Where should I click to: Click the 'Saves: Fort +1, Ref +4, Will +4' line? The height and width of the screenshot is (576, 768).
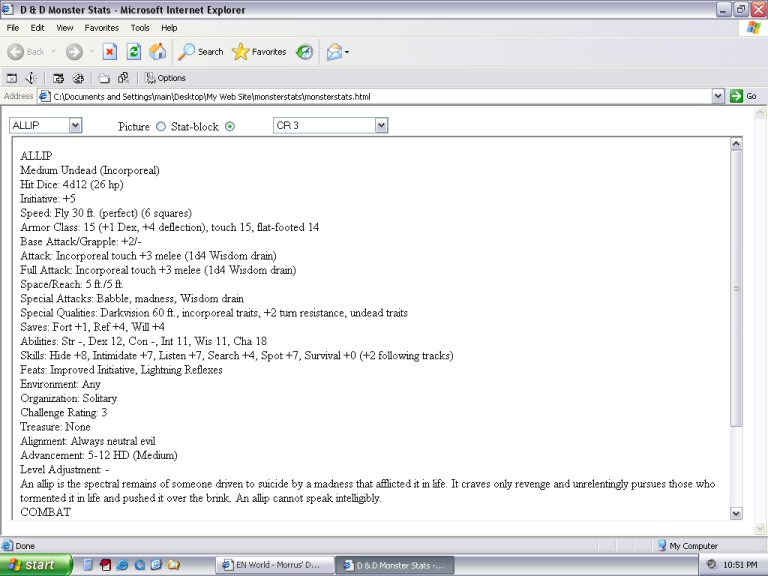[92, 327]
